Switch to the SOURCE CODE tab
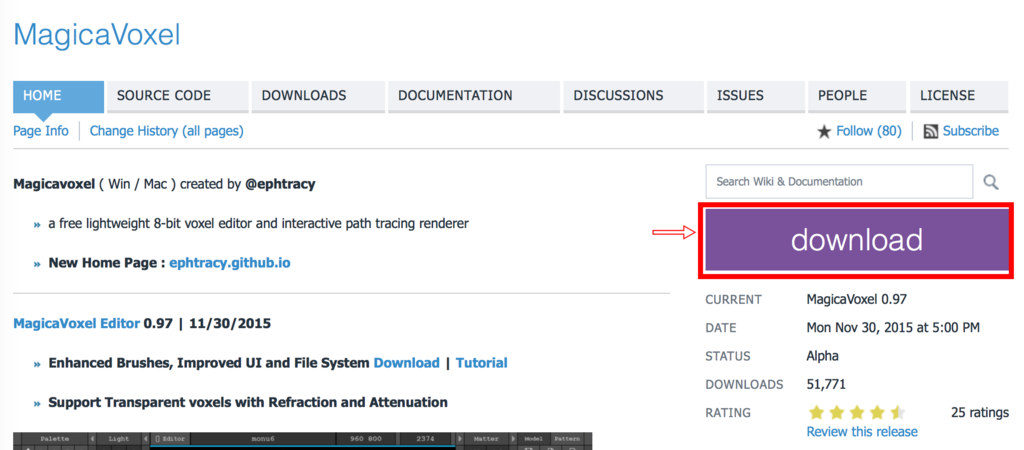The height and width of the screenshot is (450, 1024). [178, 96]
